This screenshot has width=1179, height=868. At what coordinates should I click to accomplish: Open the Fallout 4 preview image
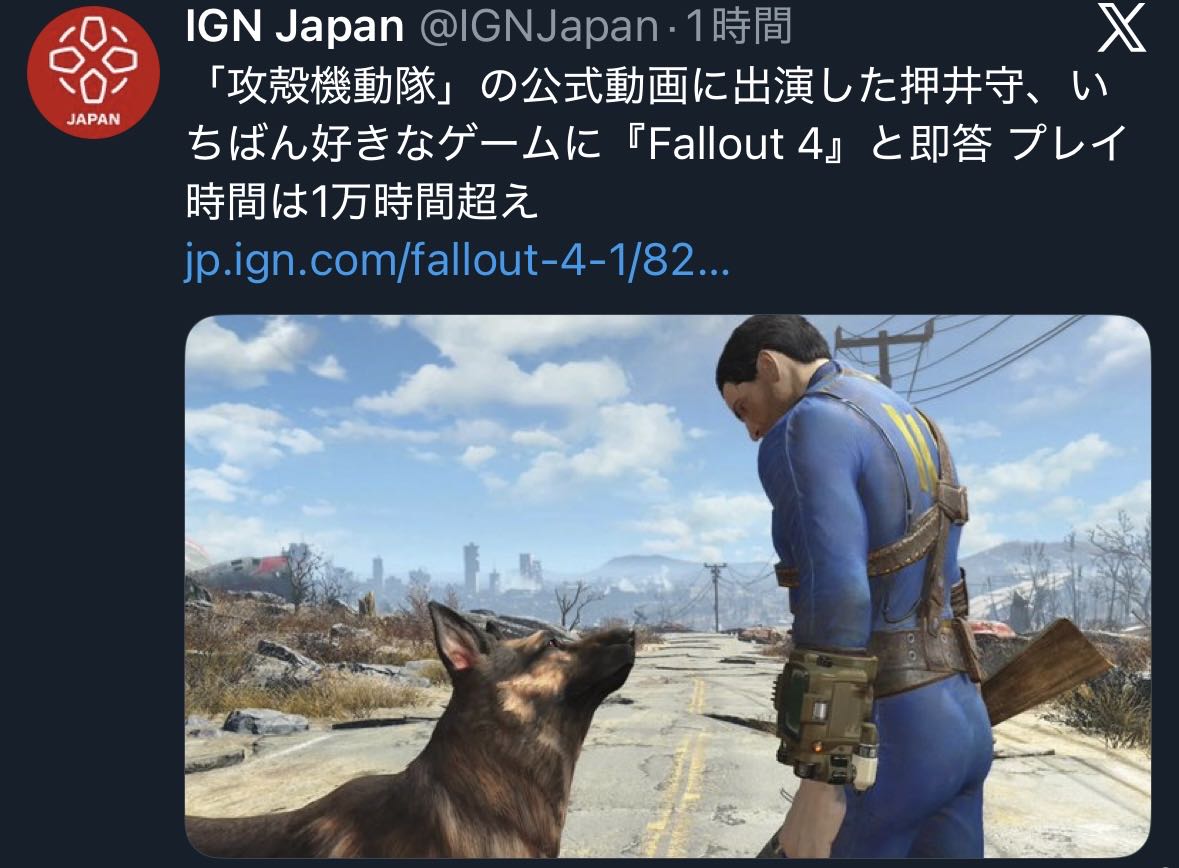[668, 586]
